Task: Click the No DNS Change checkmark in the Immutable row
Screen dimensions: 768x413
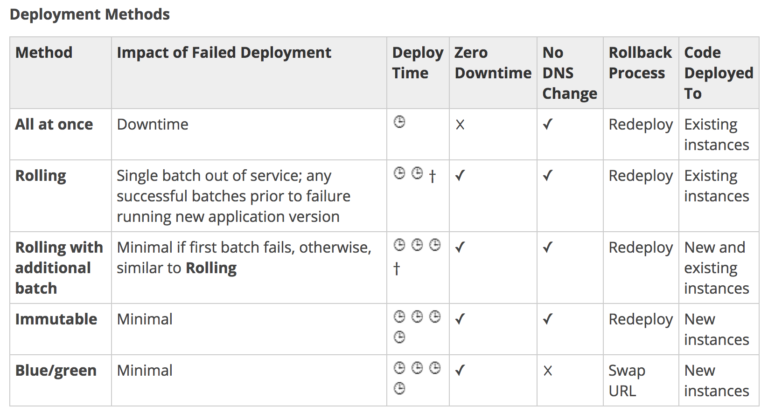Action: 548,318
